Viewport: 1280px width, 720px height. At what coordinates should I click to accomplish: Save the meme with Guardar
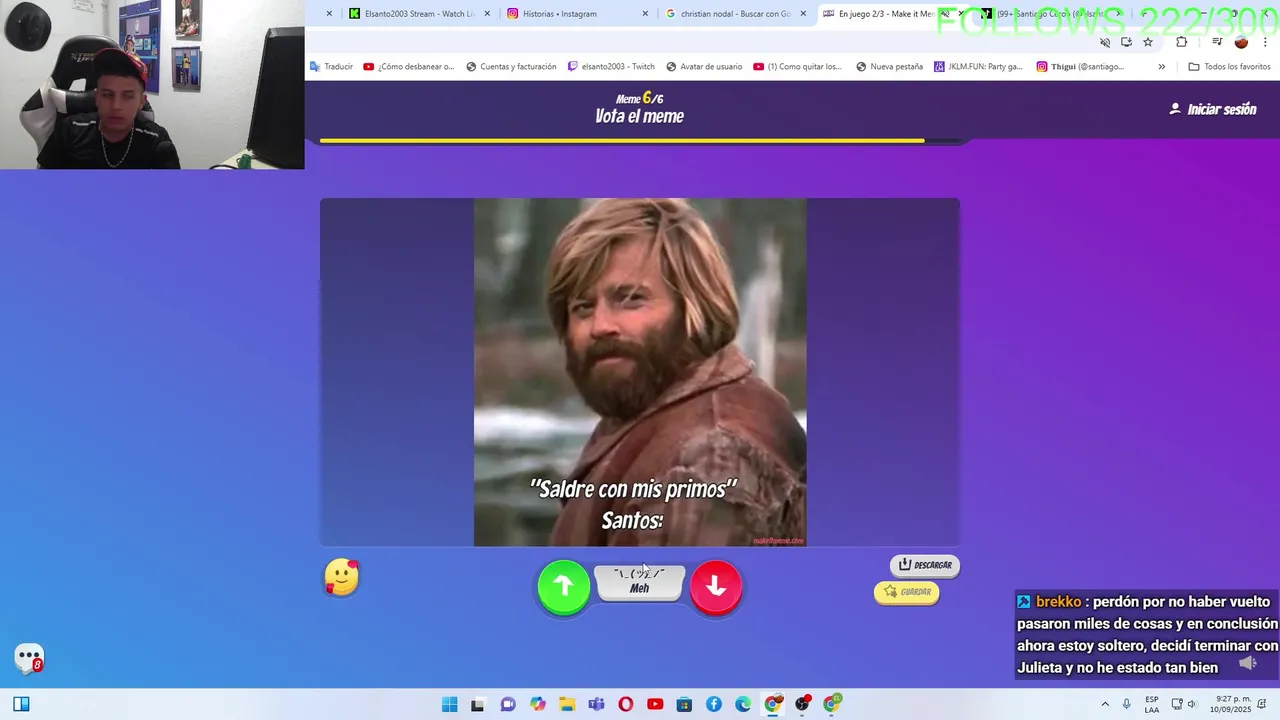click(907, 592)
